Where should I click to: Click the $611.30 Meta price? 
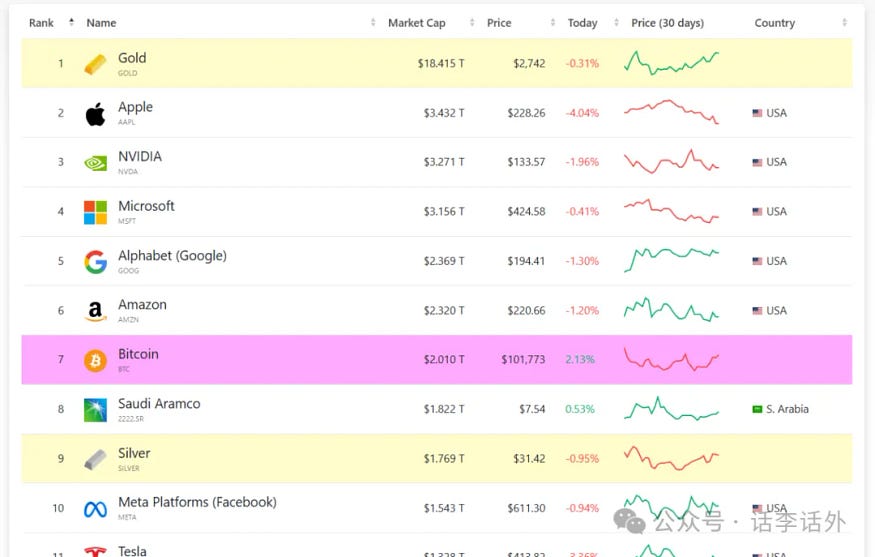tap(526, 508)
